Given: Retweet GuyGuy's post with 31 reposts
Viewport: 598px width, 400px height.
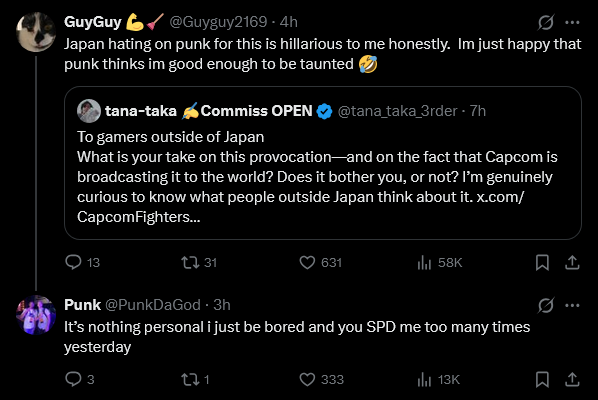Looking at the screenshot, I should (x=190, y=262).
